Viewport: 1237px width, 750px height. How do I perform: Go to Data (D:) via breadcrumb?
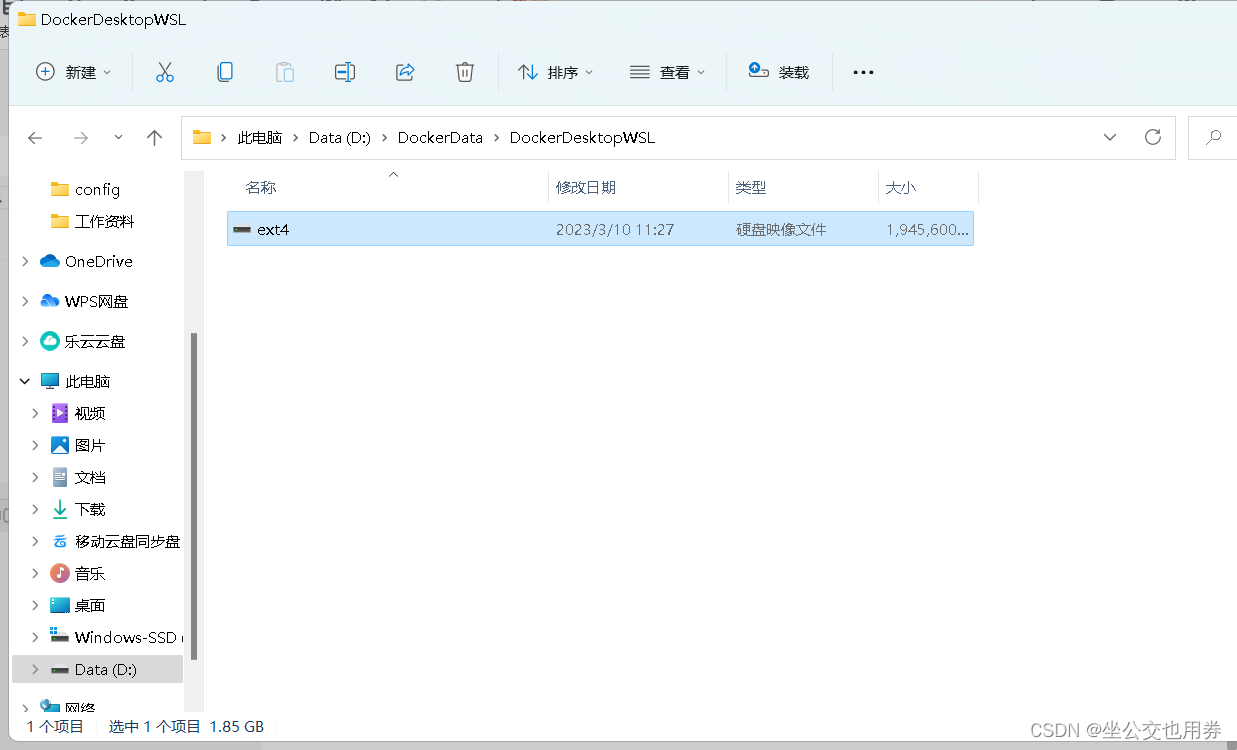point(339,137)
